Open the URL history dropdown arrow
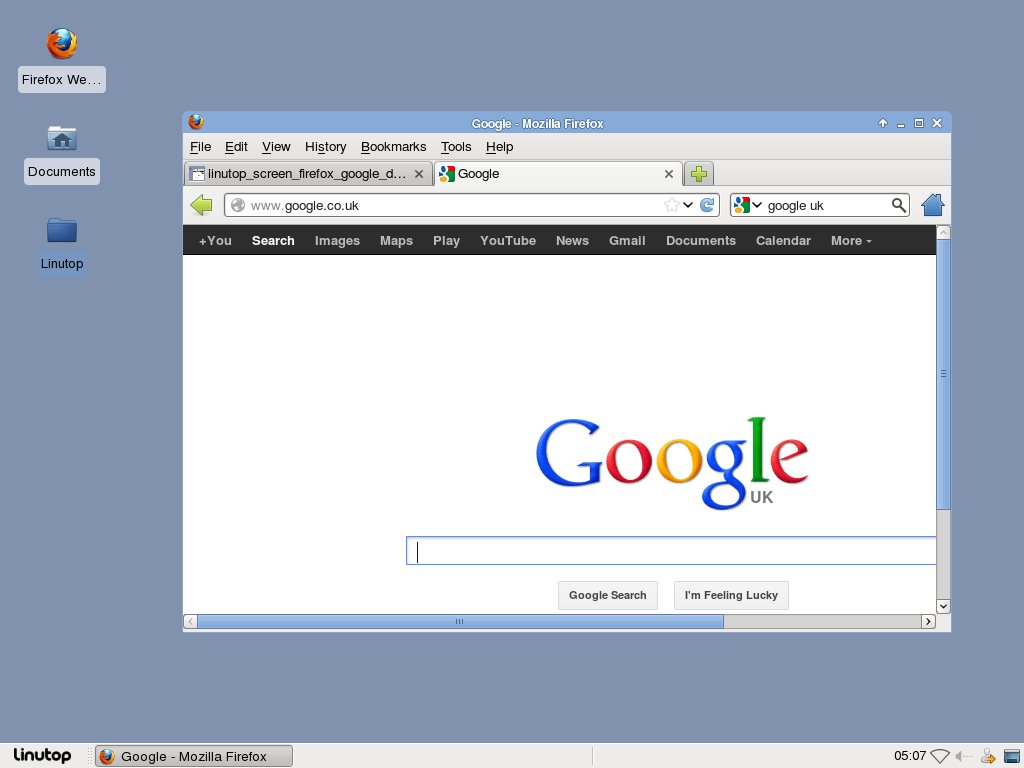 (x=688, y=205)
